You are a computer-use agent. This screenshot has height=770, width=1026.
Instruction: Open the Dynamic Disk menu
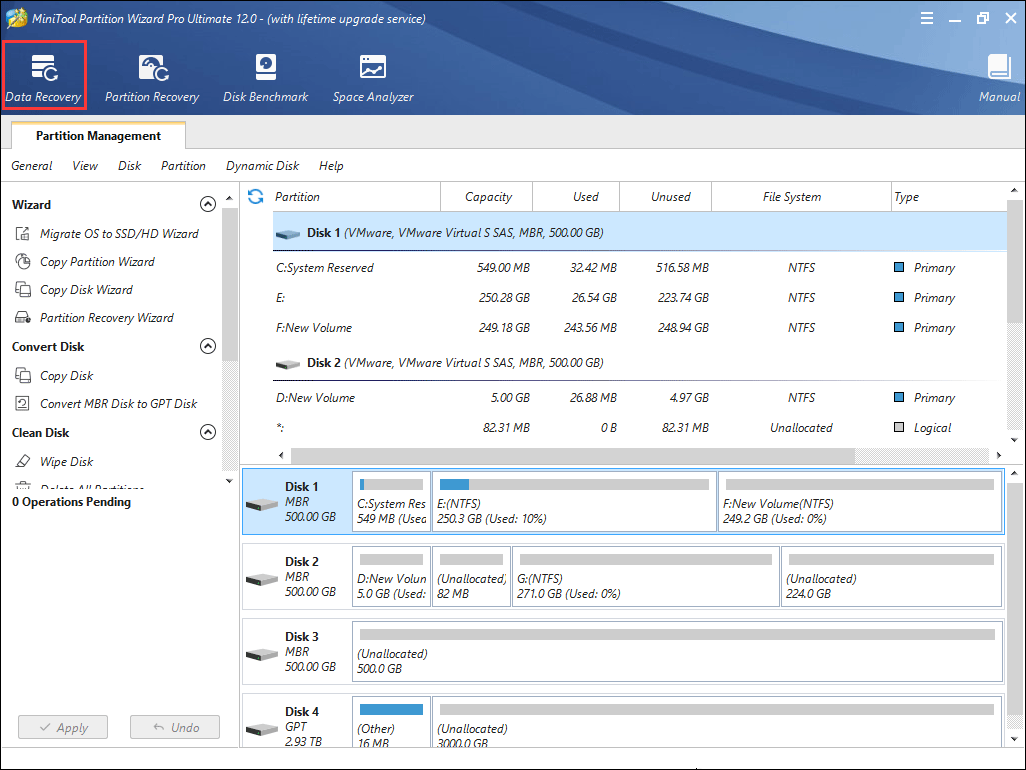262,166
